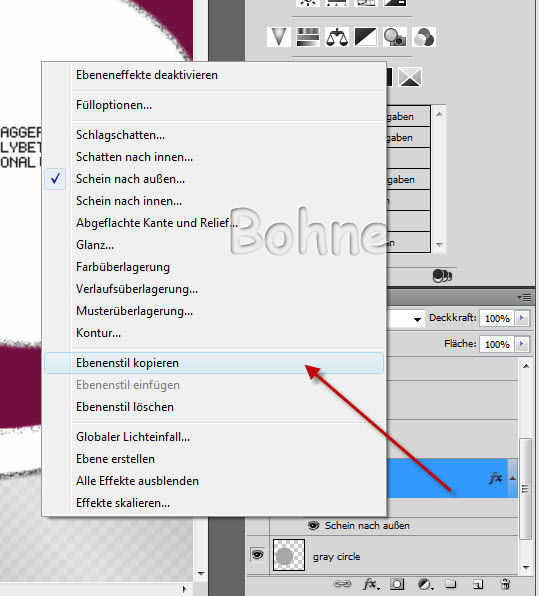Viewport: 539px width, 596px height.
Task: Click the Deckkraft 100% input field
Action: tap(497, 318)
